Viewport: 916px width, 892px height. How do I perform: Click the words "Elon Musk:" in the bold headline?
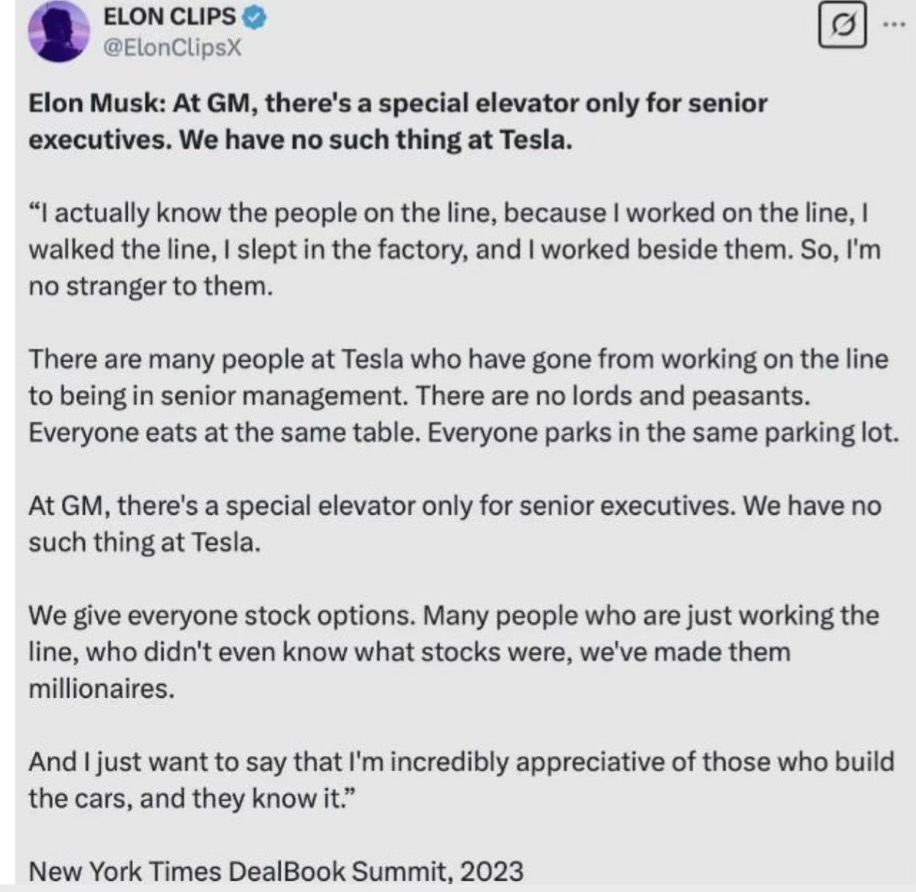click(77, 104)
